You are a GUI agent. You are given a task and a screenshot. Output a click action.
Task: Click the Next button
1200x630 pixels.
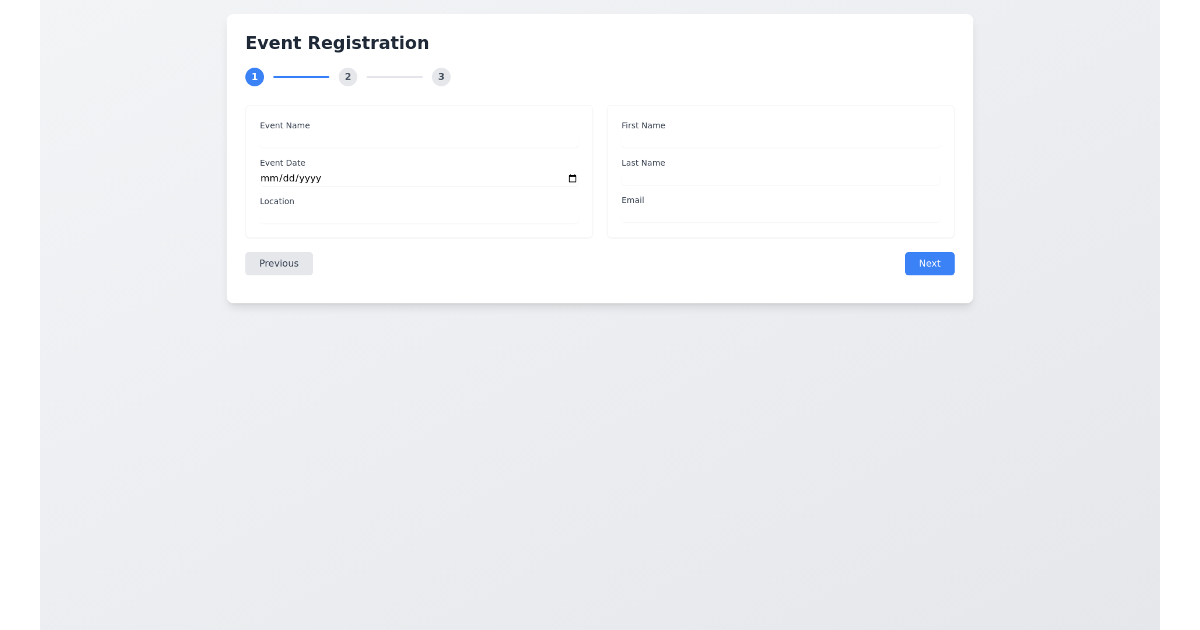(x=929, y=263)
